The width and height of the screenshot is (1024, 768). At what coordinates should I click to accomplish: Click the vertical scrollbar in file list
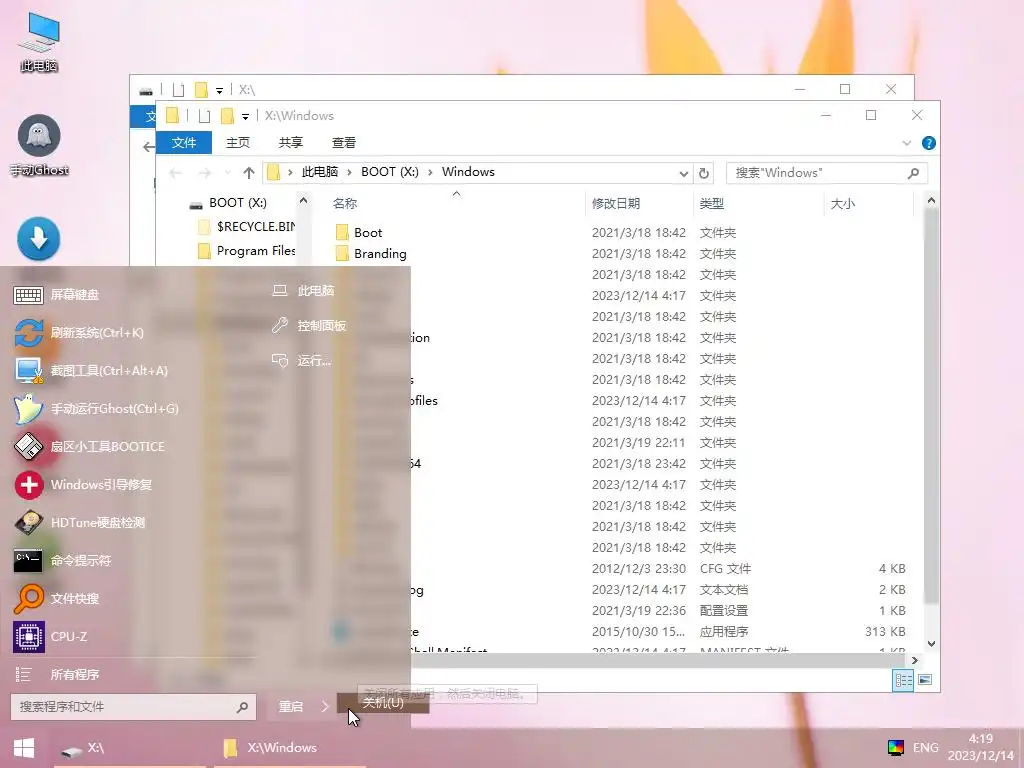[931, 405]
